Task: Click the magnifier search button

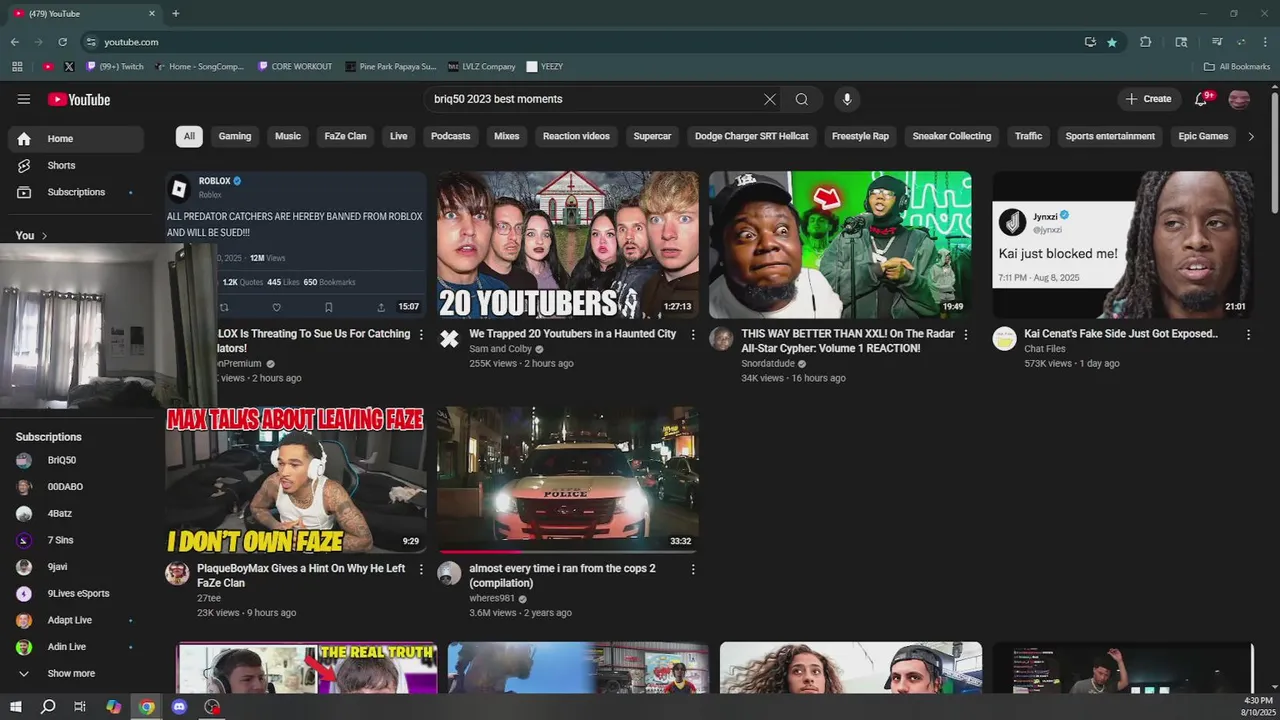Action: (x=802, y=99)
